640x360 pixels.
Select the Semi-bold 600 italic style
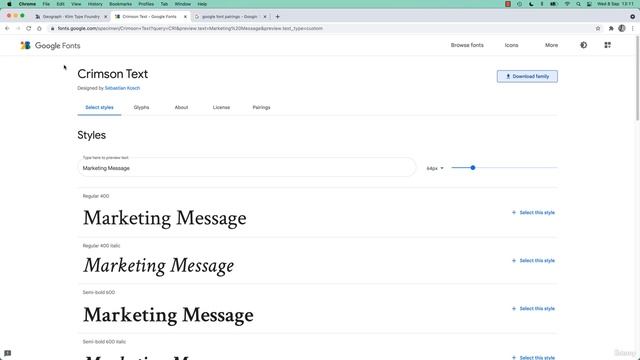533,357
